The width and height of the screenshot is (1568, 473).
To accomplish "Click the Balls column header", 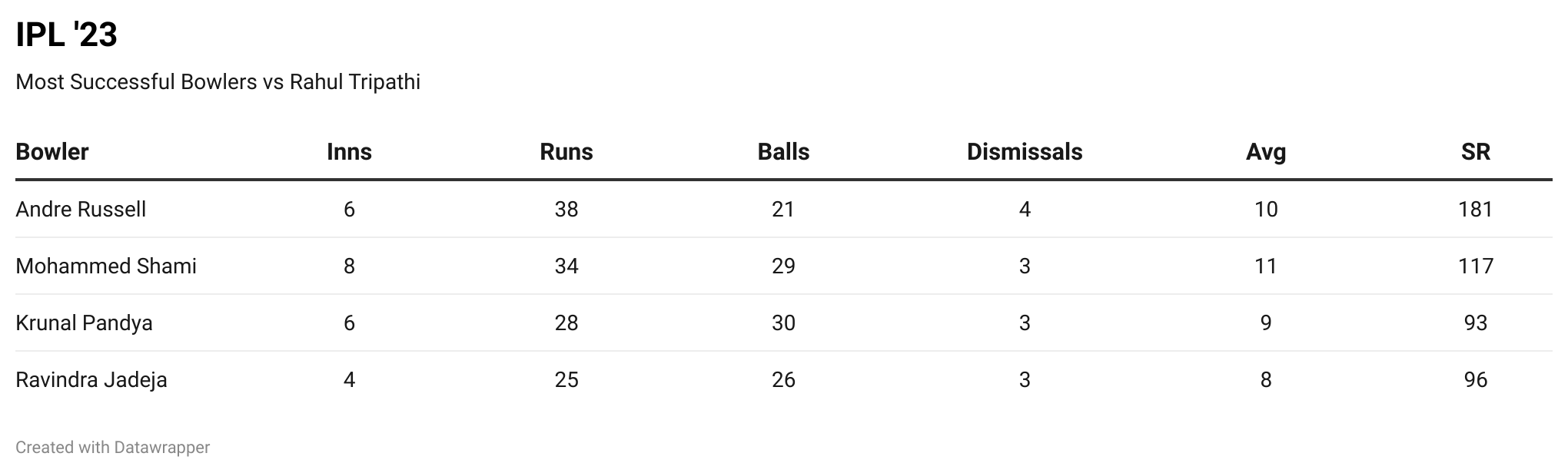I will (x=783, y=152).
